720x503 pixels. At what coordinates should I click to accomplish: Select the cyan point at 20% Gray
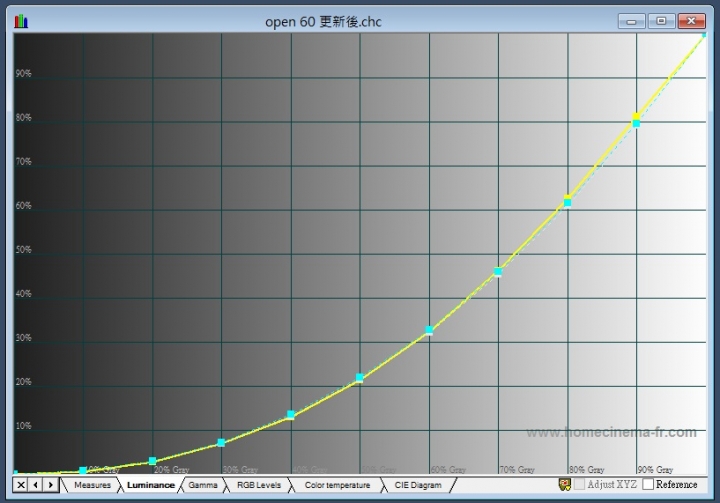click(152, 461)
